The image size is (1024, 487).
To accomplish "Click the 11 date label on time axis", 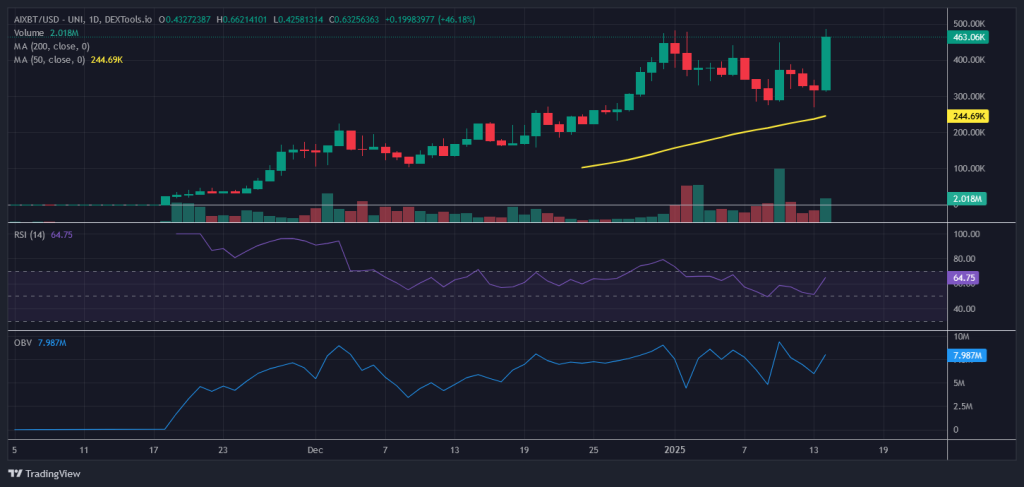I will tap(83, 450).
